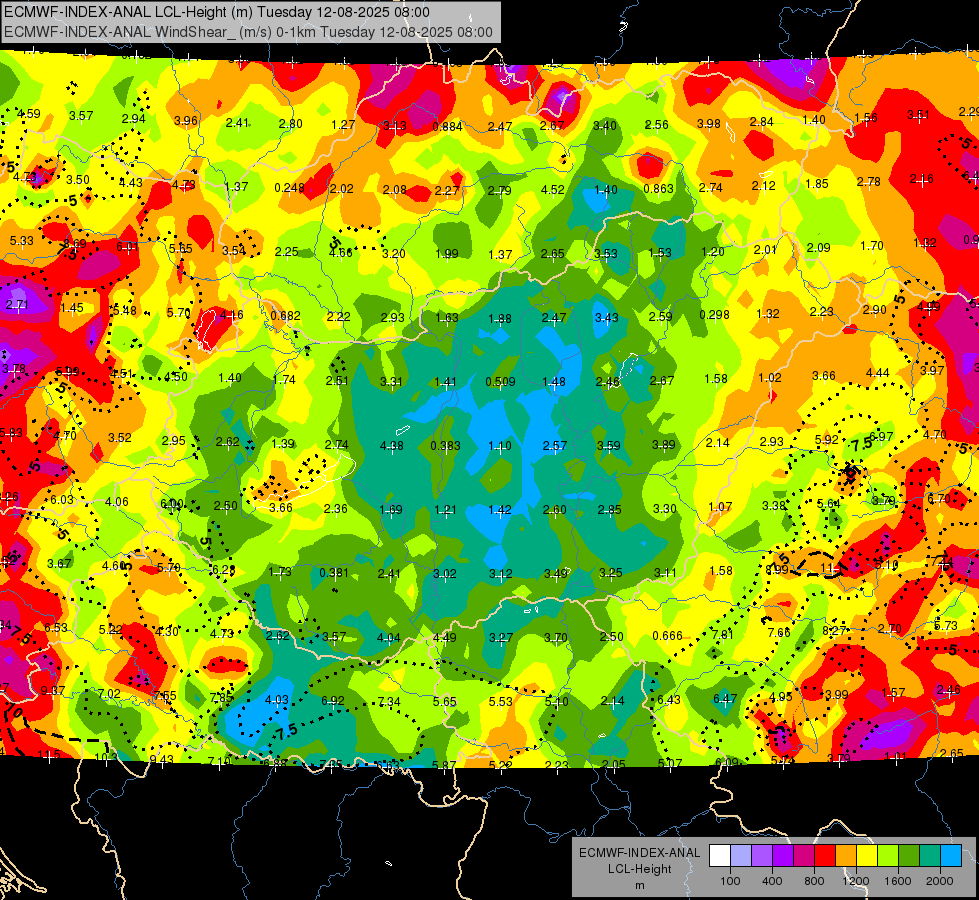Click the wind shear value 4.03
Image resolution: width=979 pixels, height=900 pixels.
pyautogui.click(x=277, y=700)
